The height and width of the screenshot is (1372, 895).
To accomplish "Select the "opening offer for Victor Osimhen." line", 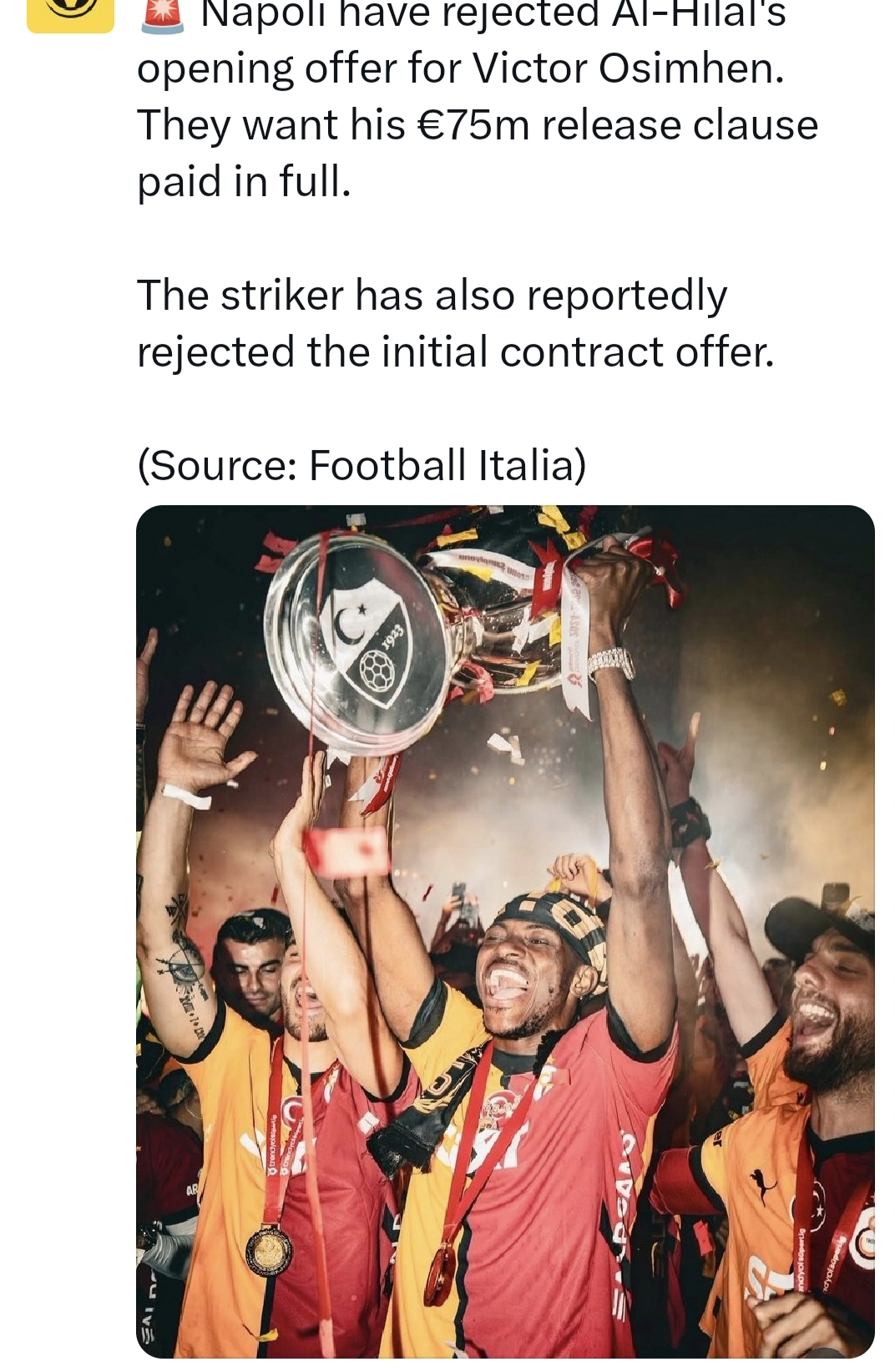I will [461, 68].
